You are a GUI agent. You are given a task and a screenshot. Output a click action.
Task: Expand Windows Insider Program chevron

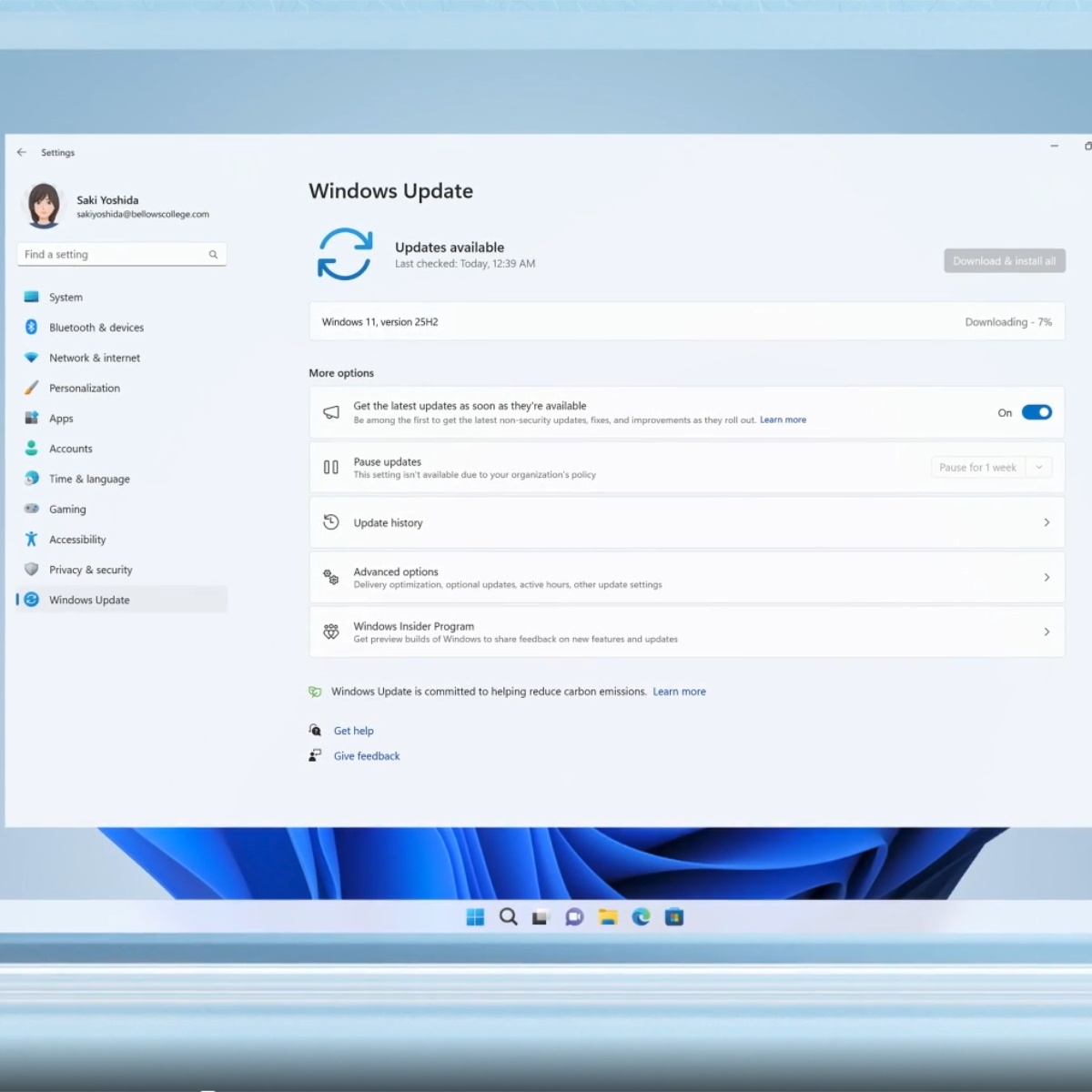coord(1046,632)
